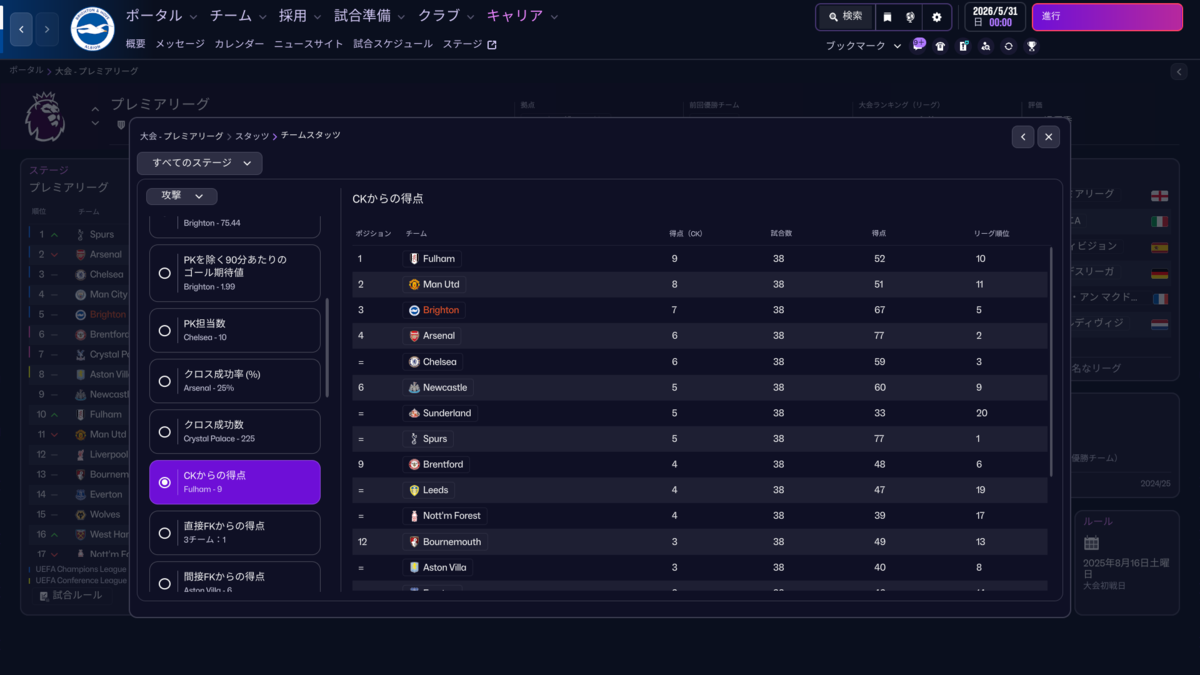Screen dimensions: 1200x675
Task: Click the previous arrow in stats dialog
Action: click(1022, 137)
